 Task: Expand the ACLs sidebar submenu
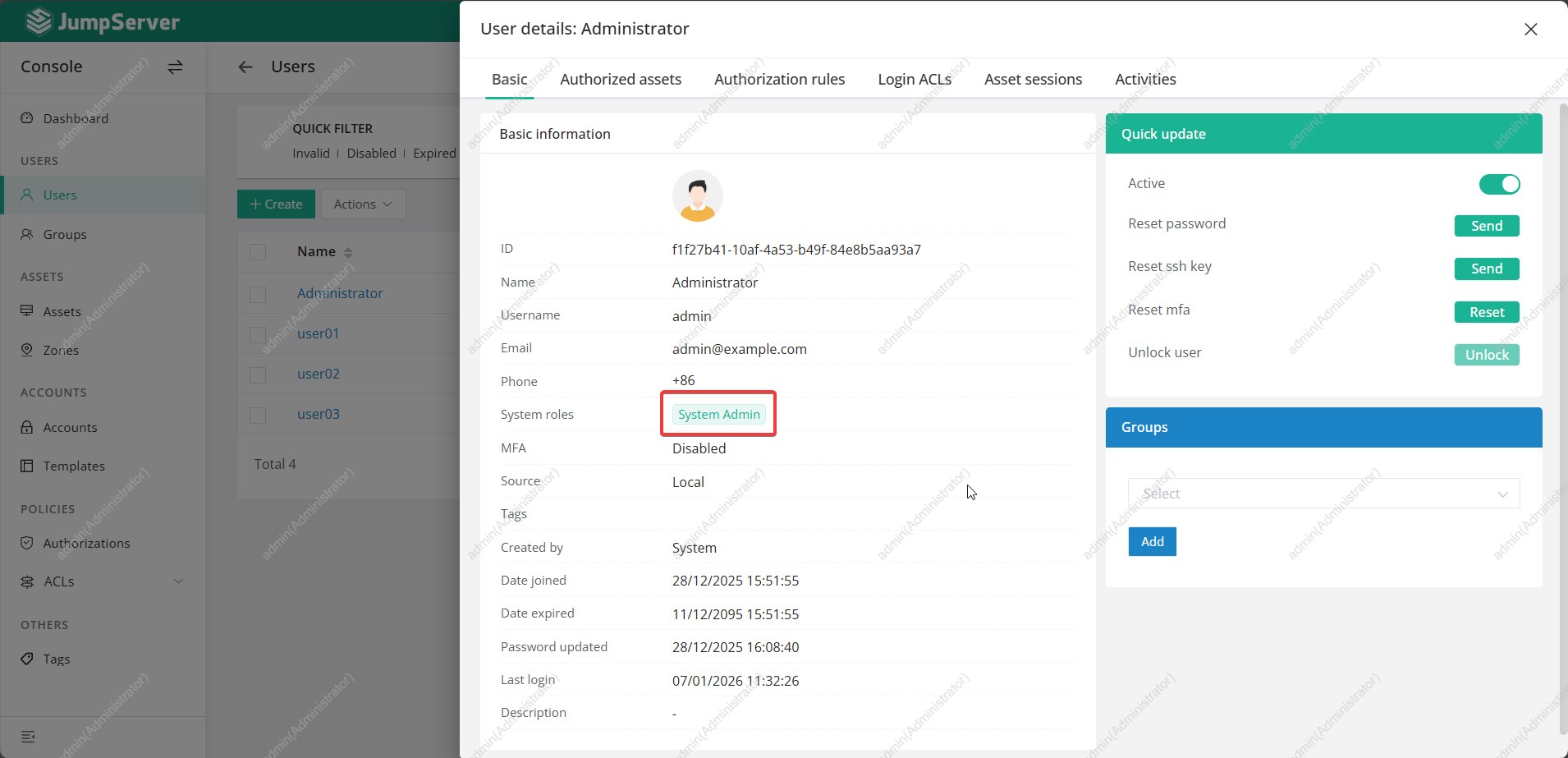[x=178, y=581]
